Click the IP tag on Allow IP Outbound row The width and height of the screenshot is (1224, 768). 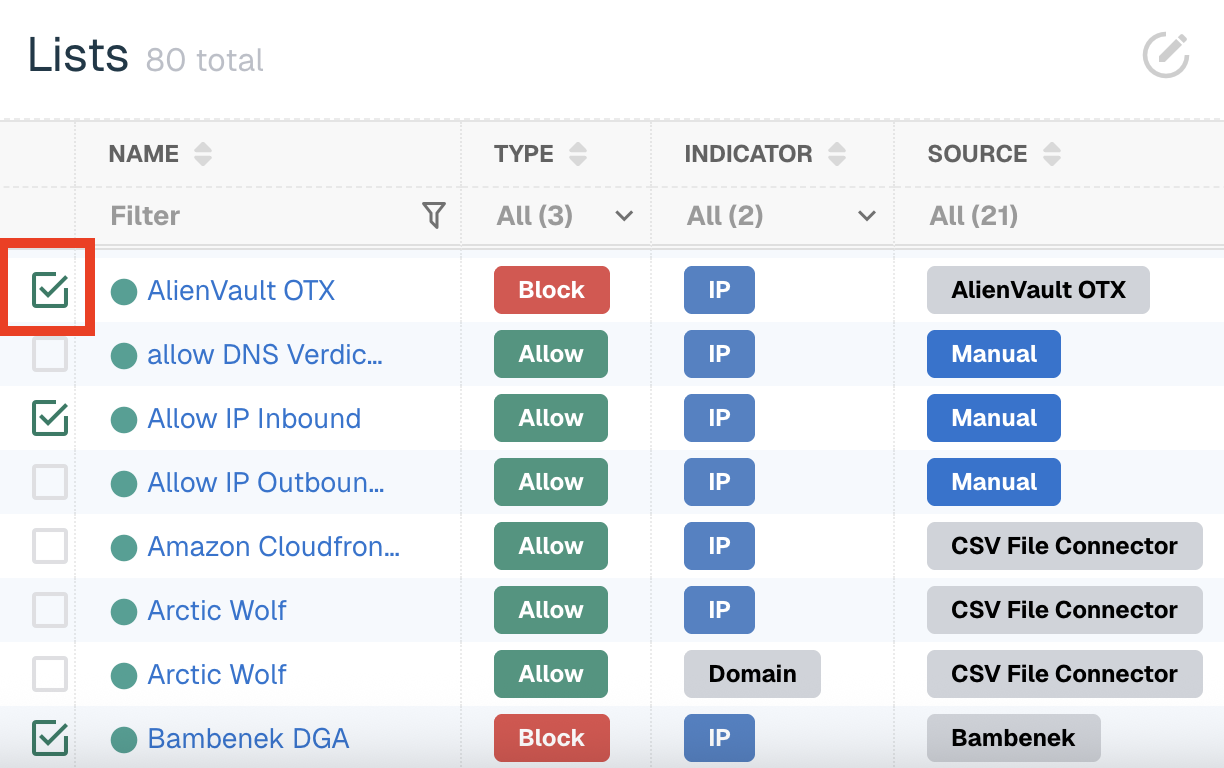click(719, 482)
